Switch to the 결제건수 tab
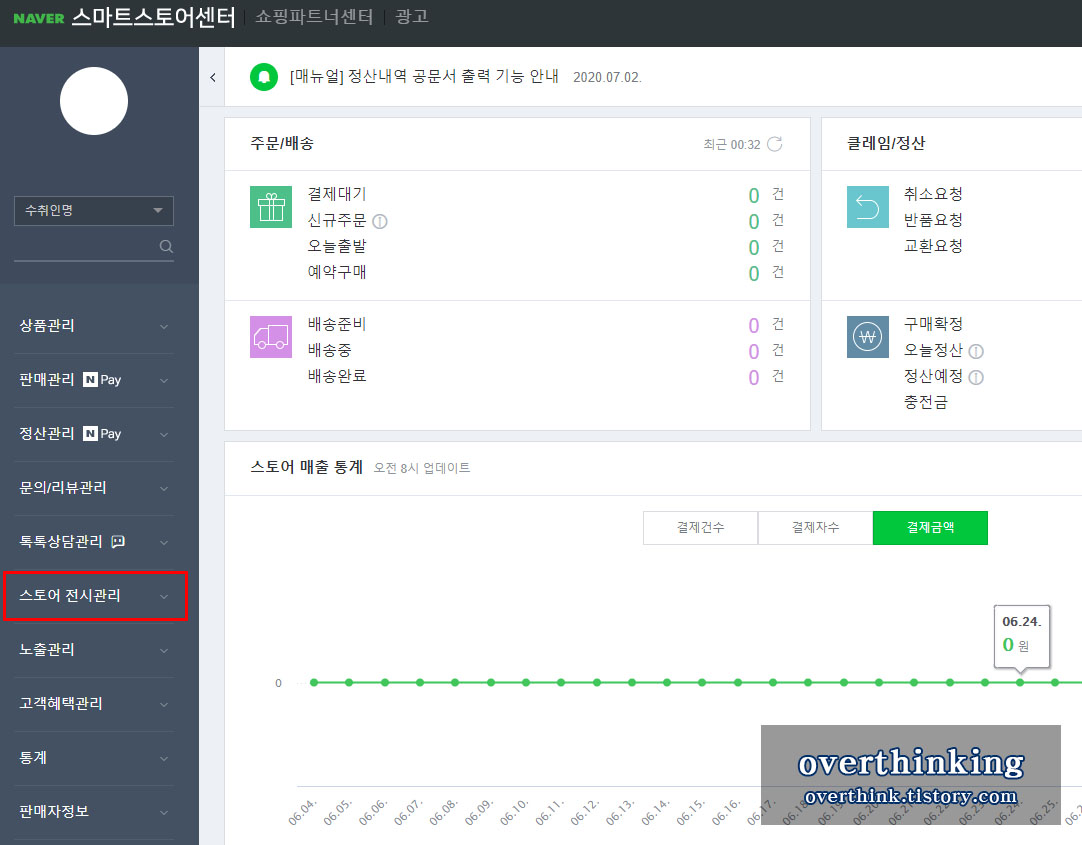 click(700, 528)
